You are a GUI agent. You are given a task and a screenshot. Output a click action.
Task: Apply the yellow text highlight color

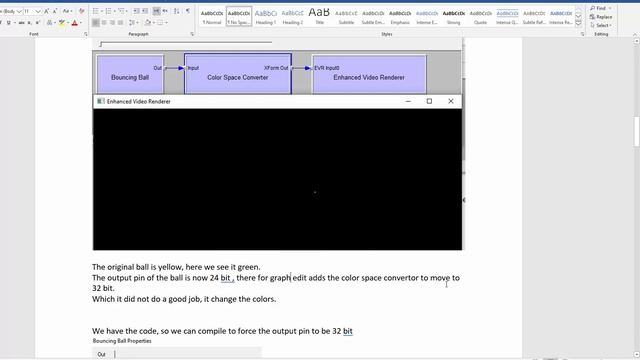(61, 23)
